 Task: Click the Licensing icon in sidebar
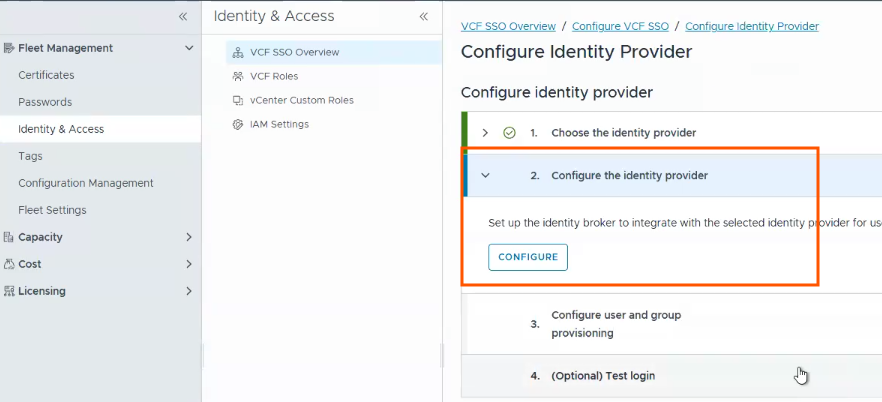point(8,291)
